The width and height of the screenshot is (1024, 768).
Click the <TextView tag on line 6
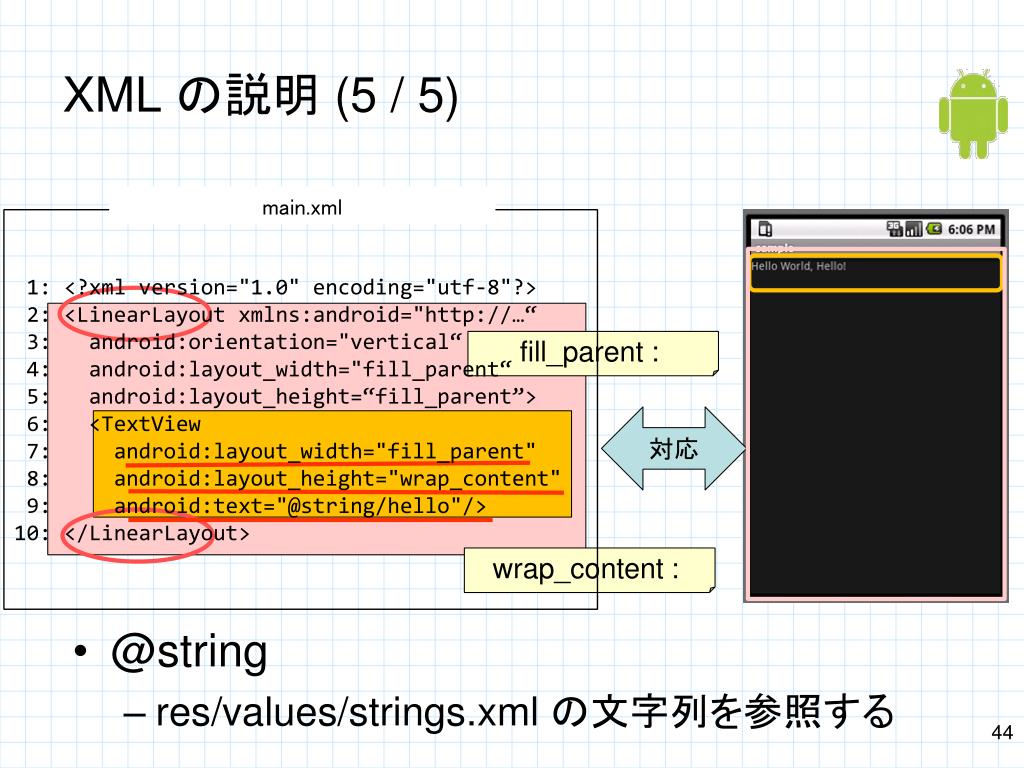(145, 424)
